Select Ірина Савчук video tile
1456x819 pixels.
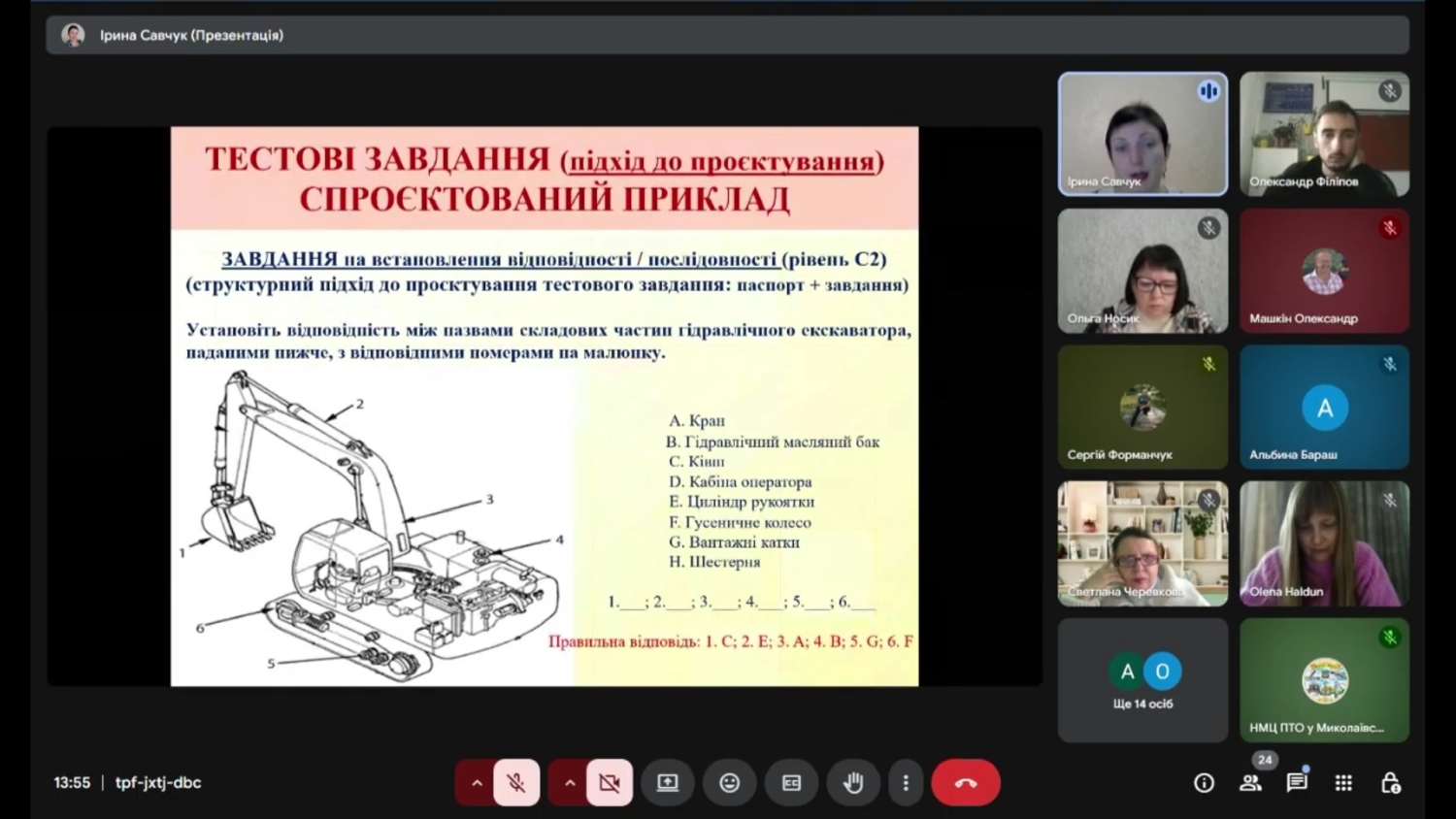1142,134
